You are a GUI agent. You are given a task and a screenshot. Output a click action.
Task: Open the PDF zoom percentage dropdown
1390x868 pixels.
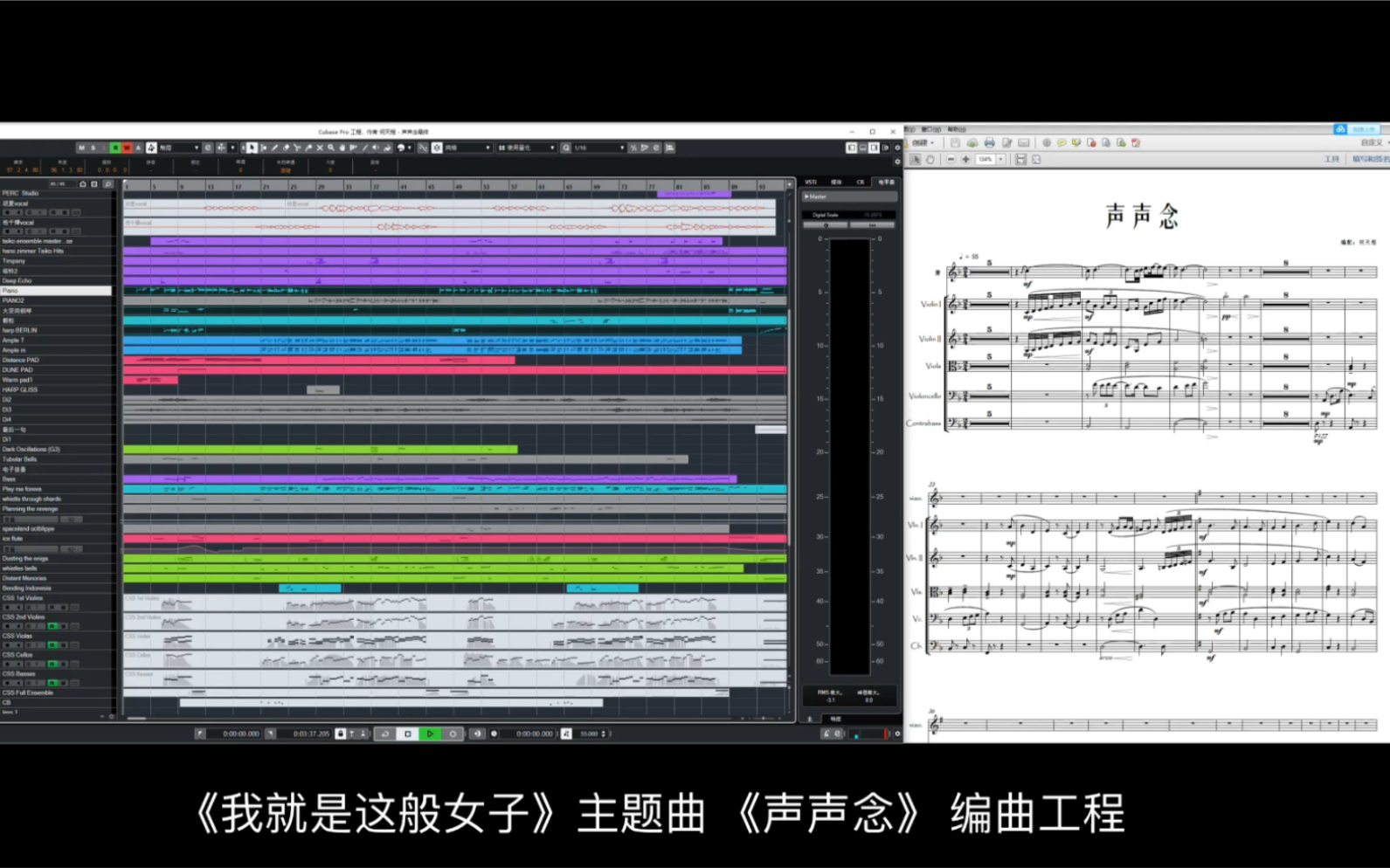click(1000, 160)
